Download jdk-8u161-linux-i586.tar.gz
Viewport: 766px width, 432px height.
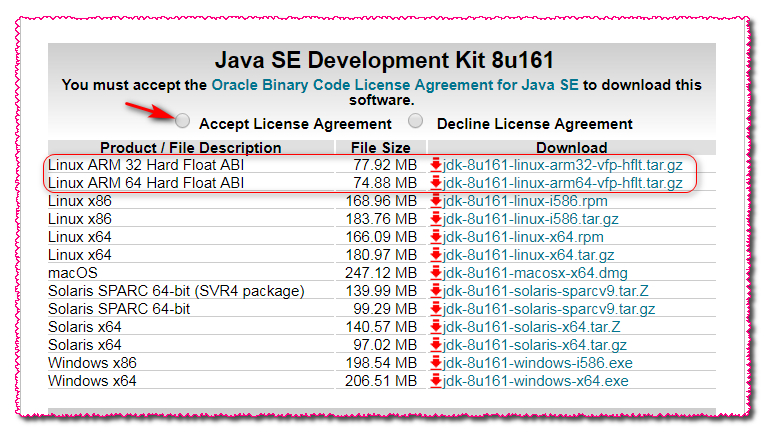pyautogui.click(x=531, y=219)
